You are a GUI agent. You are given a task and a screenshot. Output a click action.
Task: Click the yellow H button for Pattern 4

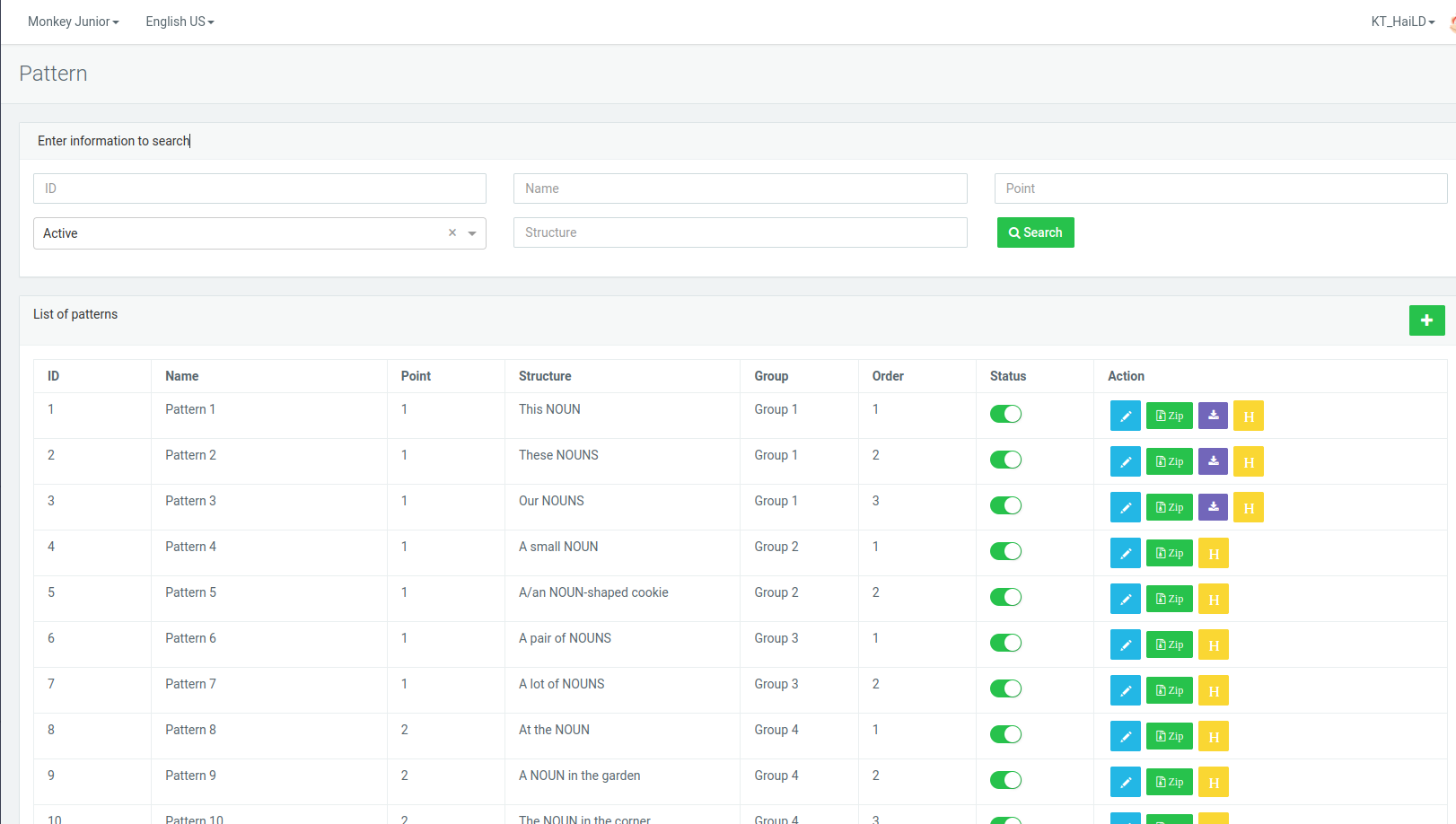tap(1214, 553)
